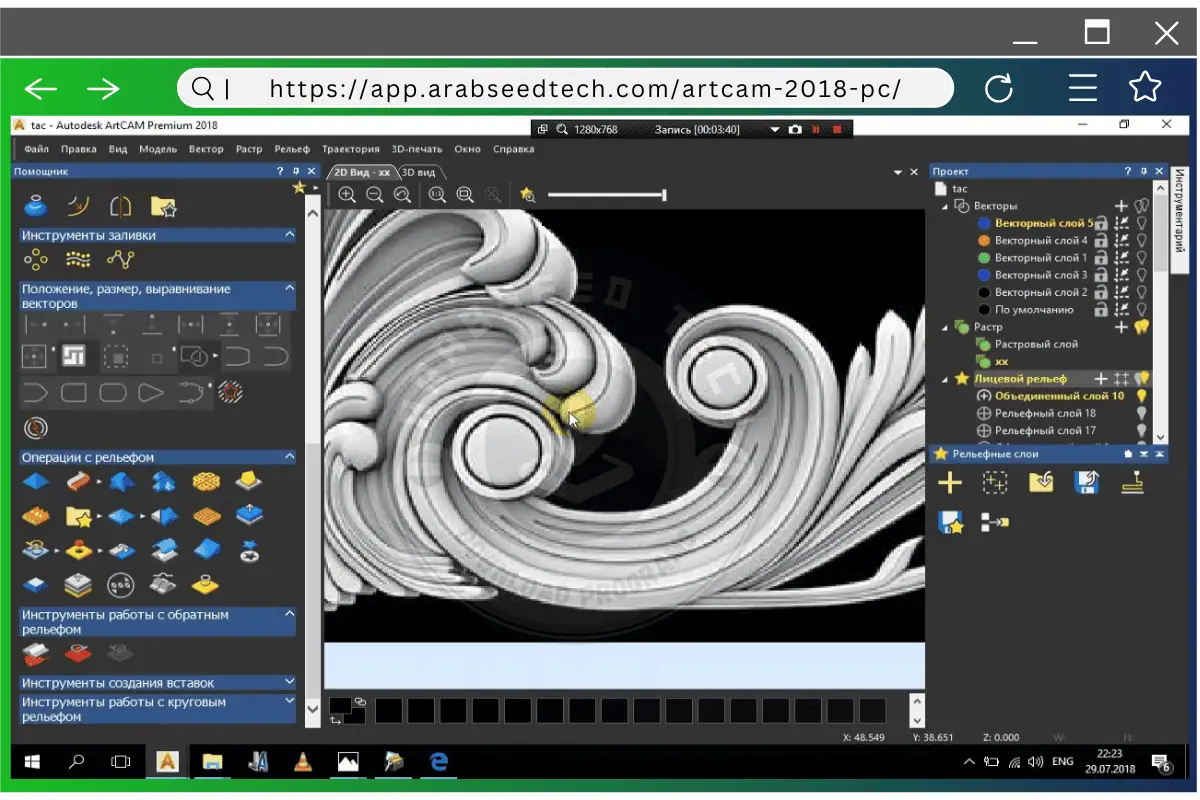Hide the Объединенный слой 10 relief layer
The image size is (1200, 800).
pos(1141,396)
